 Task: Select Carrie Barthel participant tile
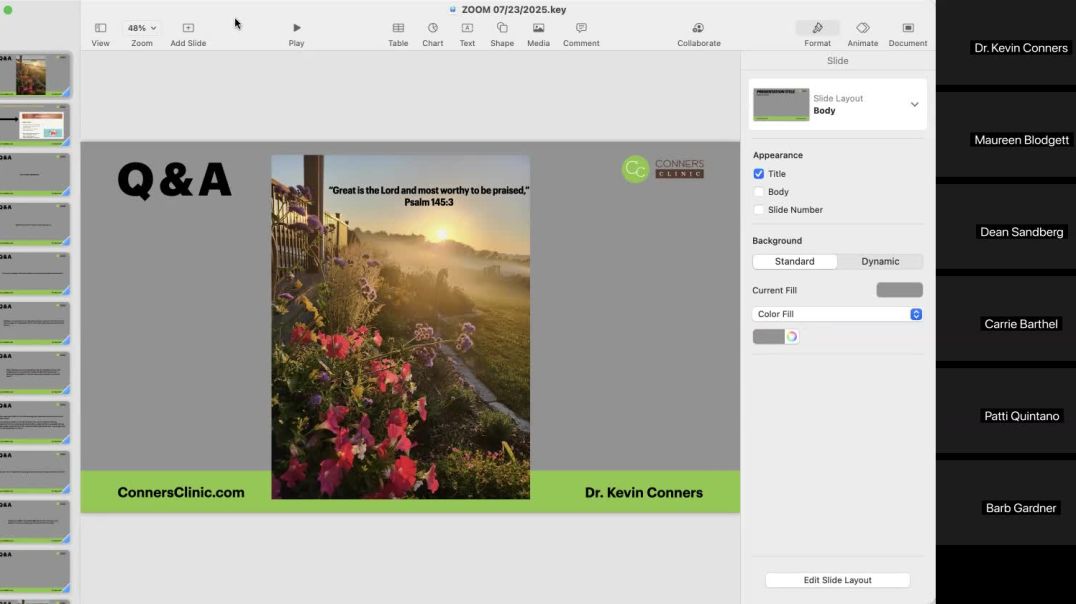coord(1006,318)
